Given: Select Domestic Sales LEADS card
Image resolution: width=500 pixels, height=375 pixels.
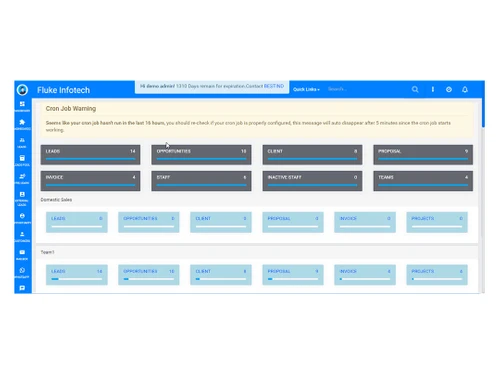Looking at the screenshot, I should coord(77,222).
